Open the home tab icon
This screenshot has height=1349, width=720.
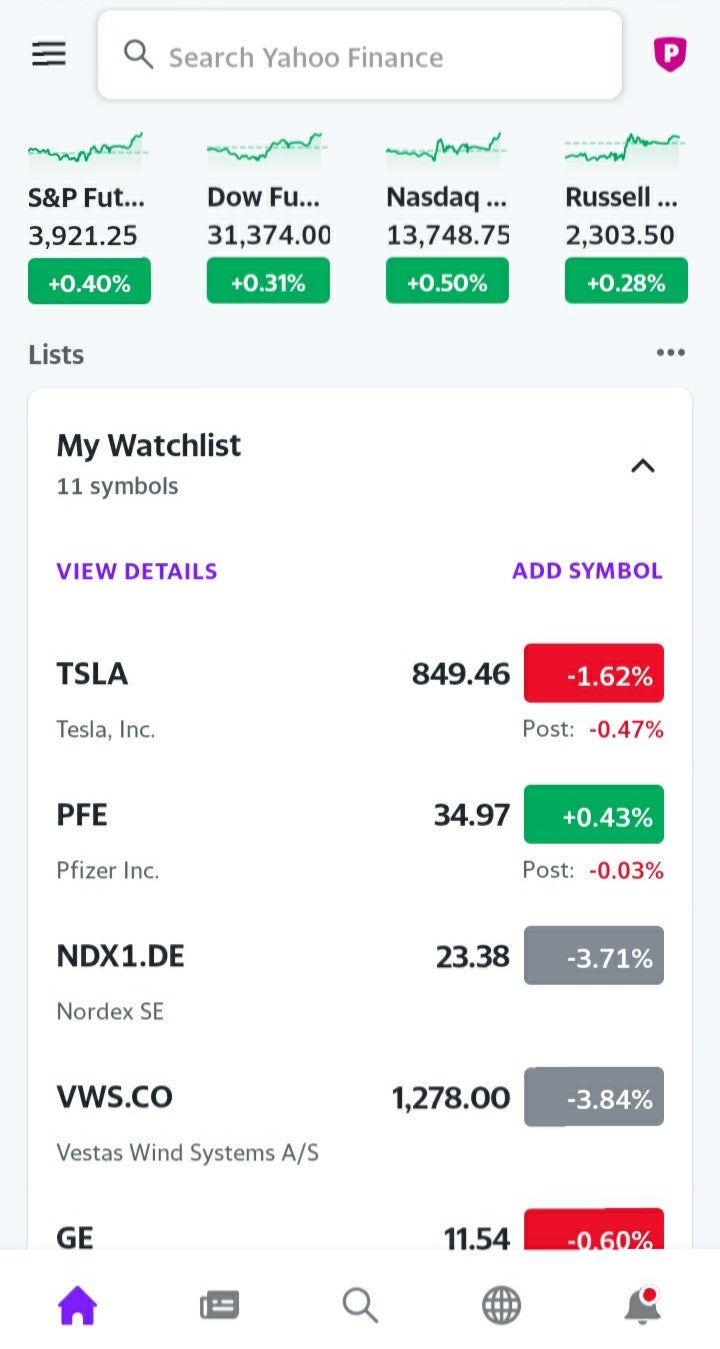tap(77, 1305)
